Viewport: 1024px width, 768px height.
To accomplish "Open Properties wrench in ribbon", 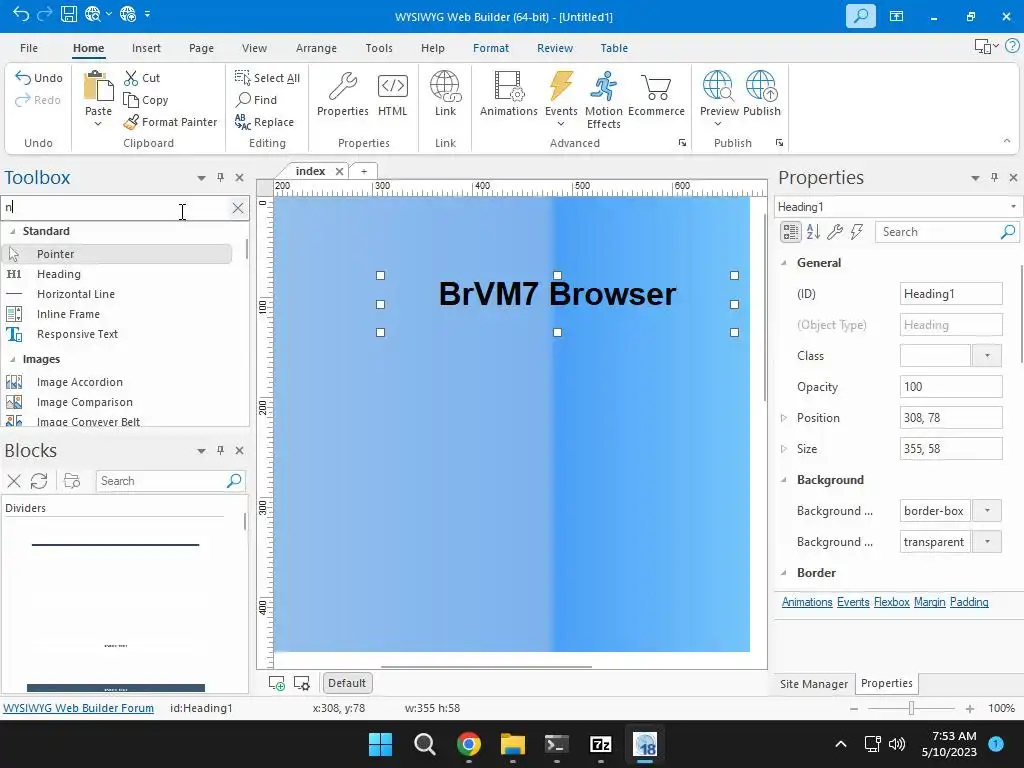I will [343, 94].
